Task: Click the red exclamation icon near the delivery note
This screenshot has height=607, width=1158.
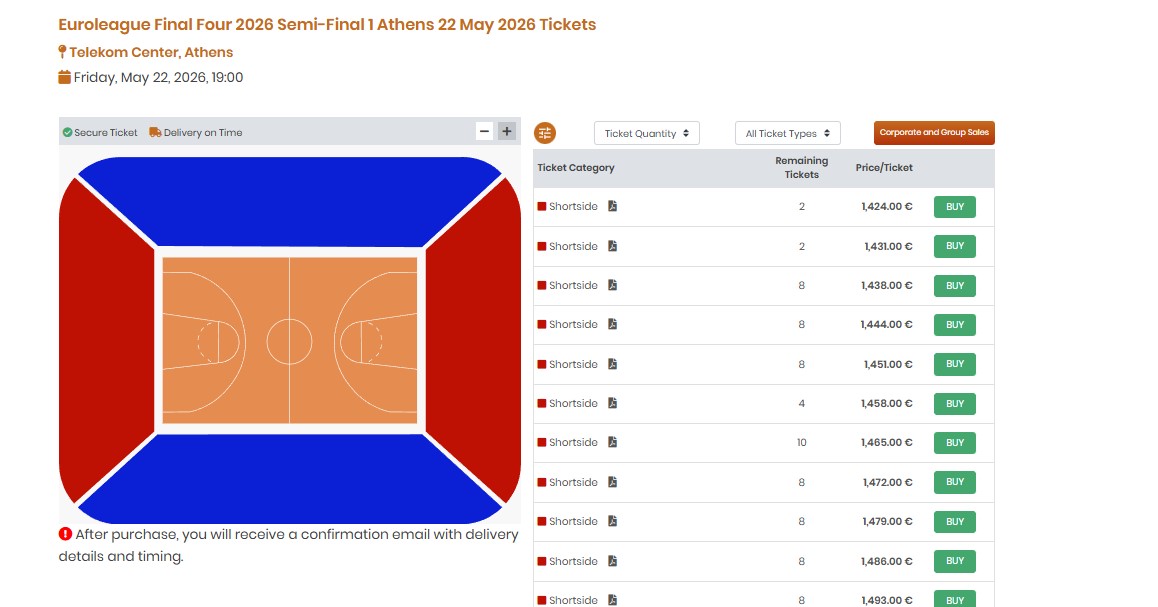Action: point(65,534)
